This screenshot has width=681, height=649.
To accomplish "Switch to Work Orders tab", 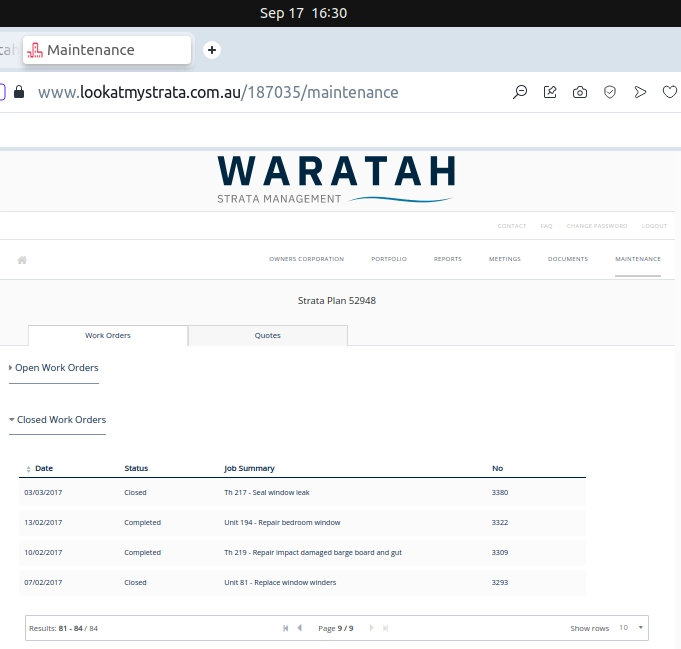I will [x=108, y=335].
